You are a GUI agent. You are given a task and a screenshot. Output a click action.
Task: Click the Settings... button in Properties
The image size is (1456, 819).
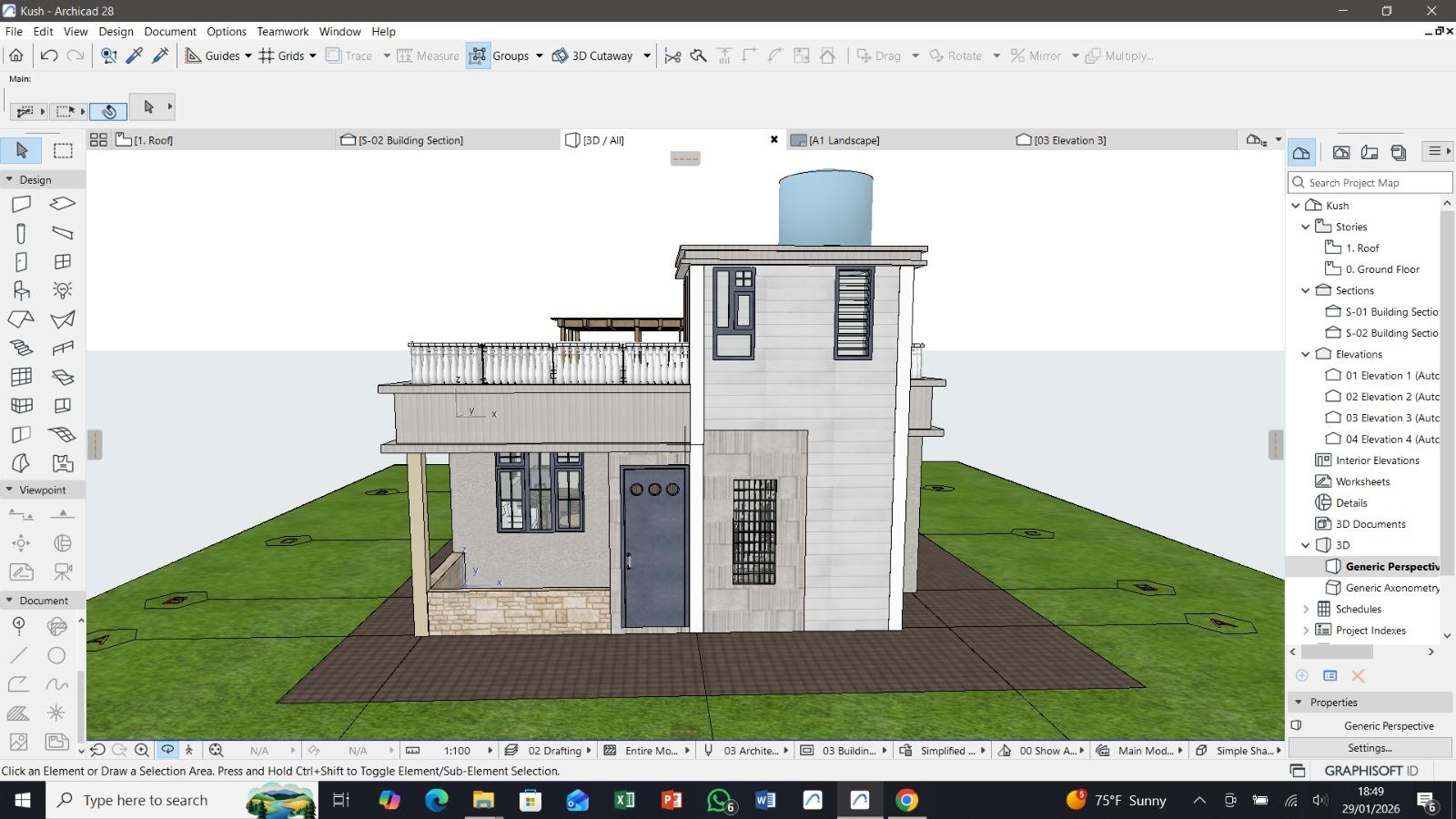[1370, 747]
